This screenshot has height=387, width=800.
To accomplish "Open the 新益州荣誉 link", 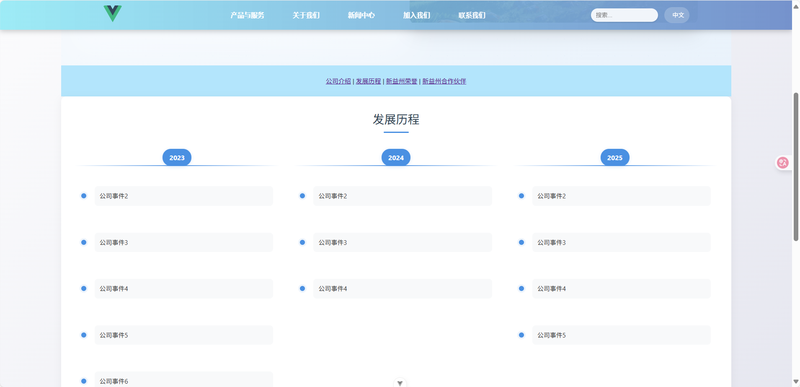I will click(402, 81).
